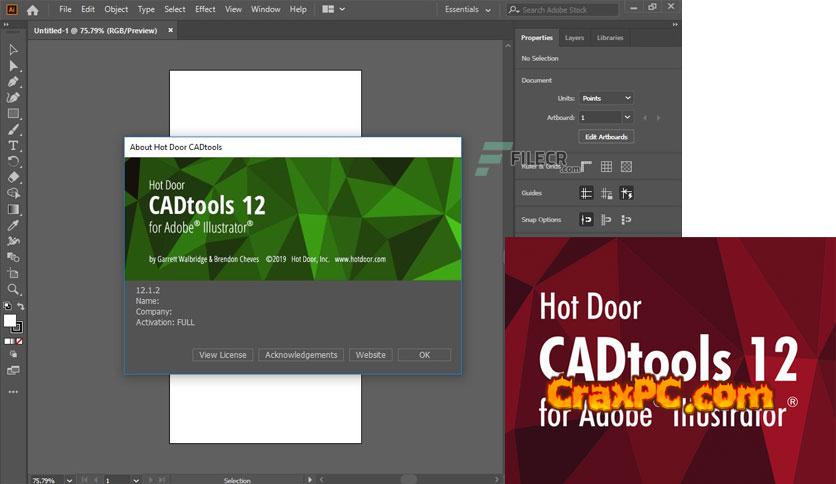836x484 pixels.
Task: Expand status bar Selection display arrow
Action: pos(310,480)
